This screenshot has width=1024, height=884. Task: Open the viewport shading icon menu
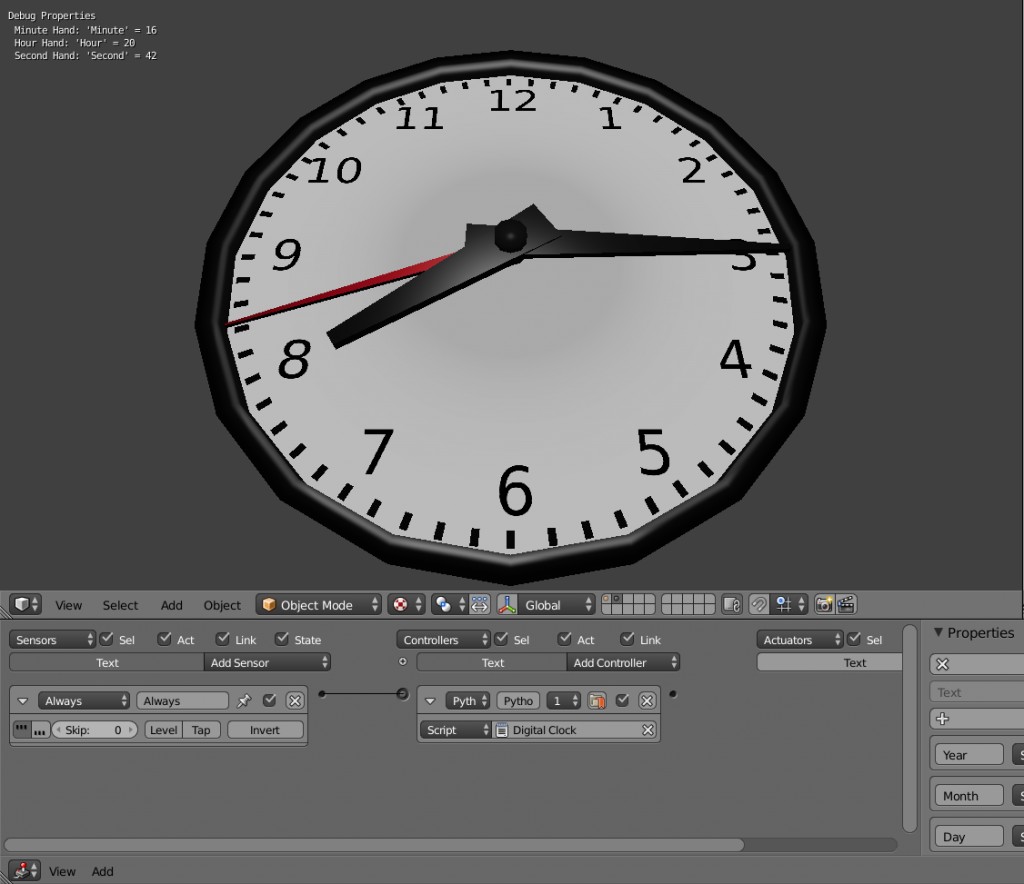click(442, 604)
